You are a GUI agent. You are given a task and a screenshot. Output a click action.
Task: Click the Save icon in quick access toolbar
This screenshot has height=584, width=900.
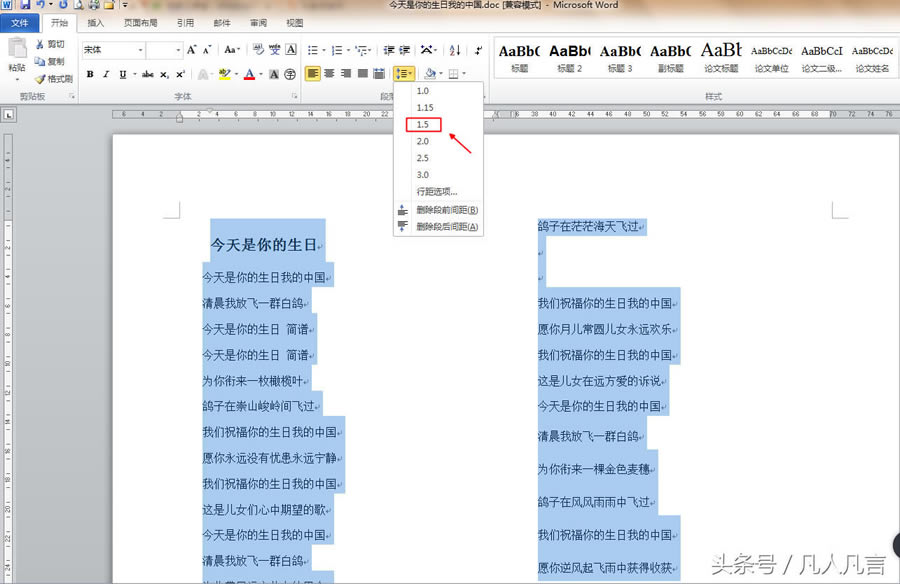tap(25, 6)
